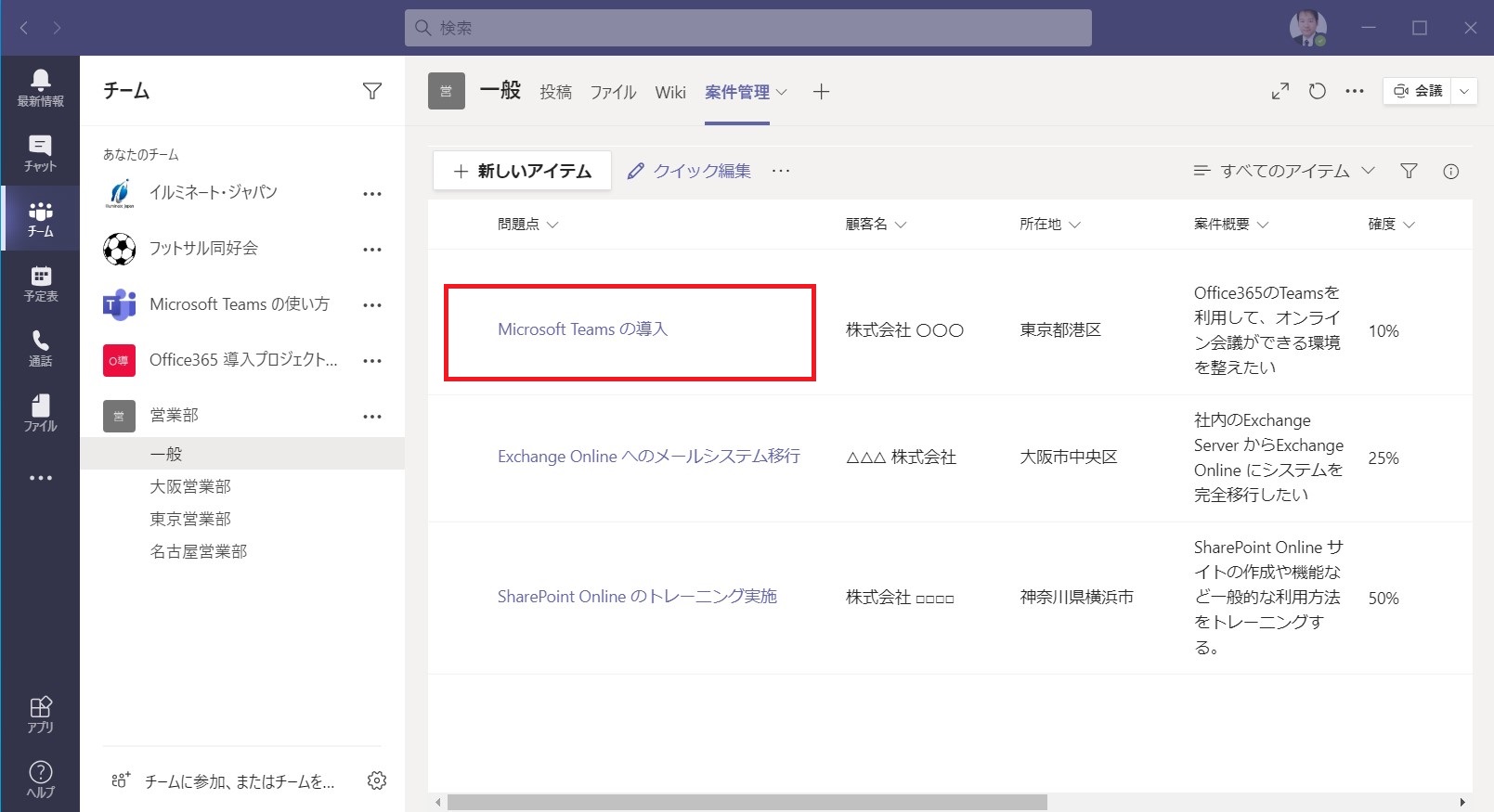Click the list filter funnel icon
The image size is (1494, 812).
1409,171
